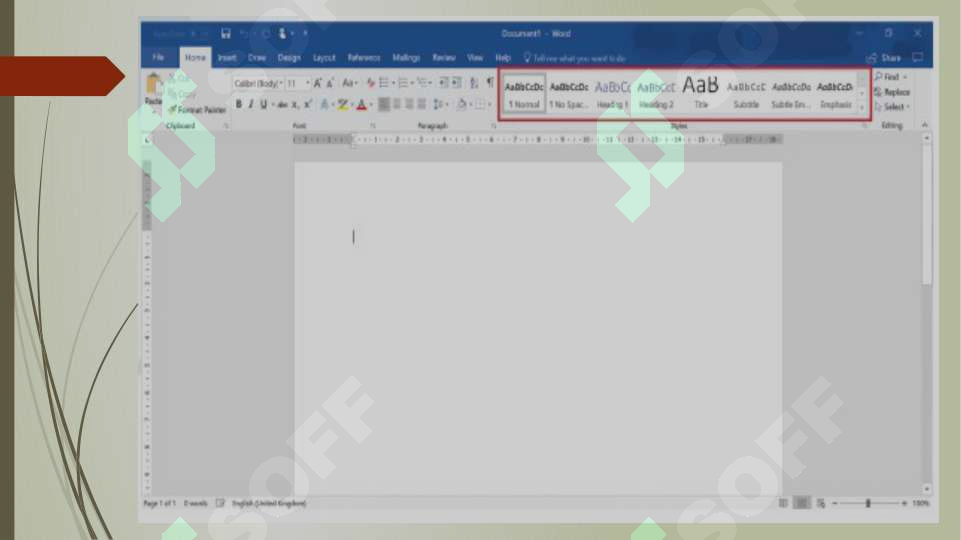Click Clear All Formatting icon
Viewport: 961px width, 540px height.
coord(370,83)
